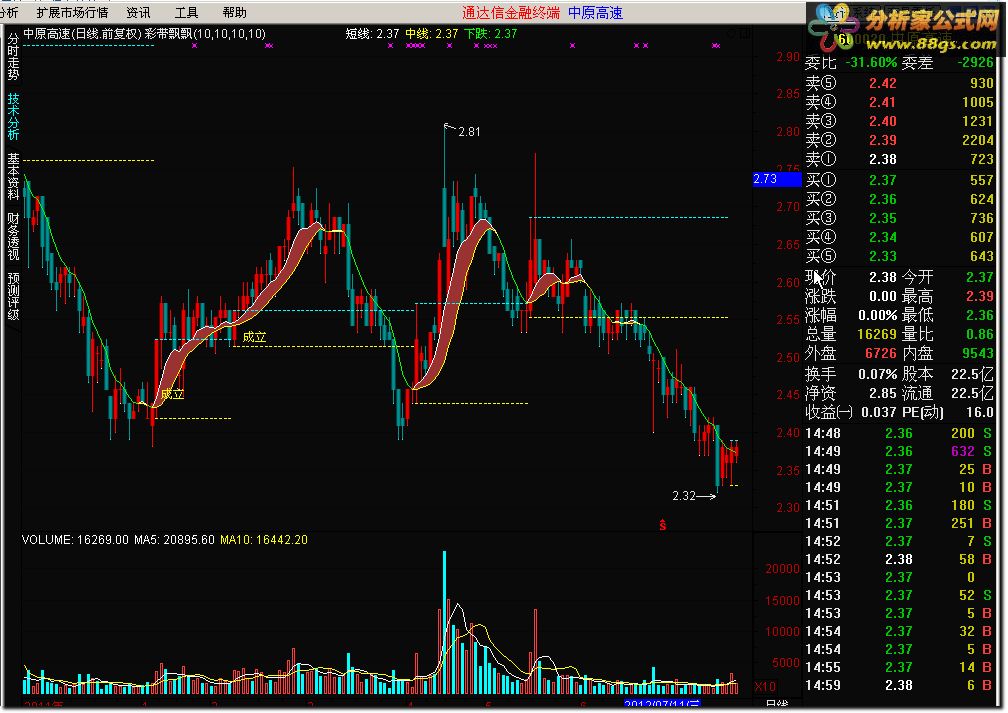
Task: Select the 卖② 2.39 order book row
Action: (899, 140)
